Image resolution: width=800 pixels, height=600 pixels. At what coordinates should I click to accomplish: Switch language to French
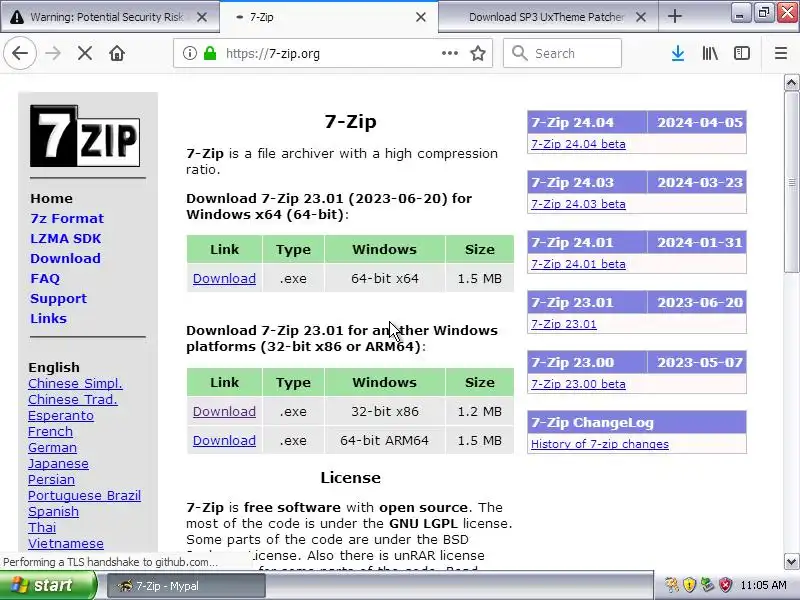click(51, 432)
